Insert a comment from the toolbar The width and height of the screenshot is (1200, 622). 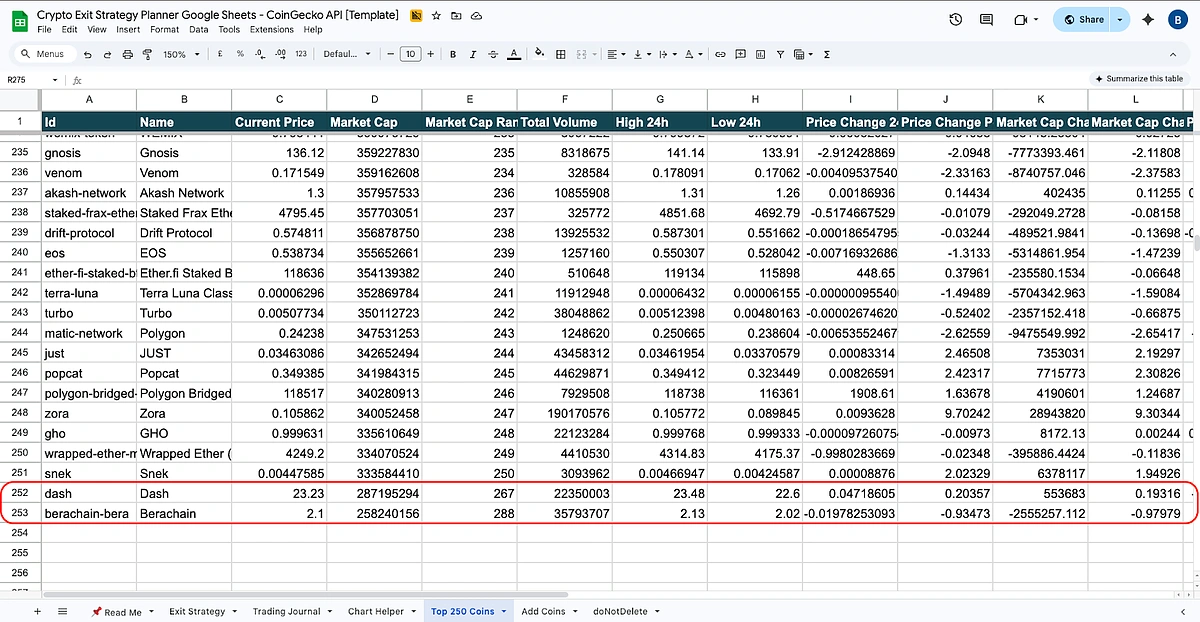click(740, 54)
